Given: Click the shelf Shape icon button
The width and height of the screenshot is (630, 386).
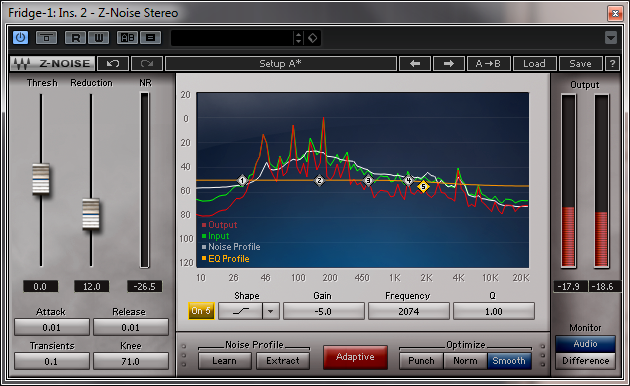Looking at the screenshot, I should tap(240, 311).
